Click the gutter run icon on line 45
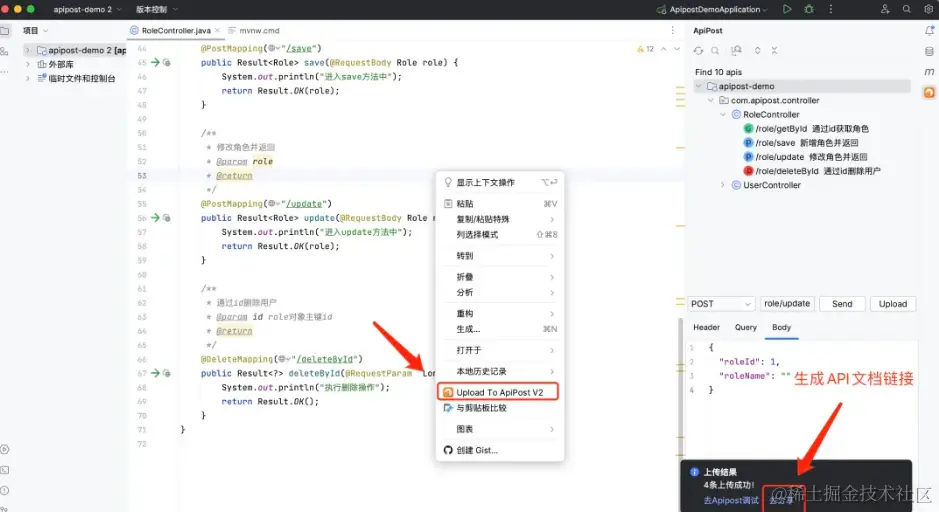 pos(155,62)
